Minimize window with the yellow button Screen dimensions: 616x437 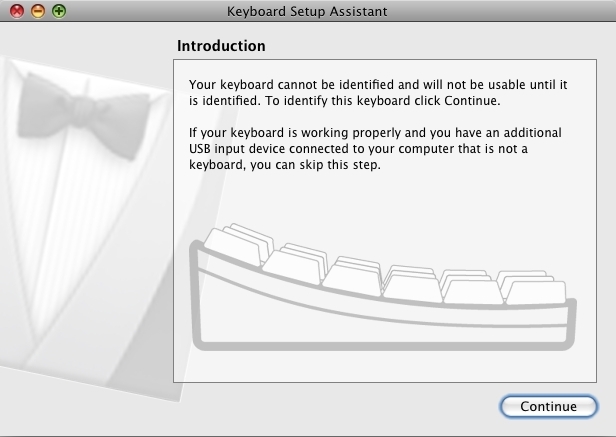point(38,12)
